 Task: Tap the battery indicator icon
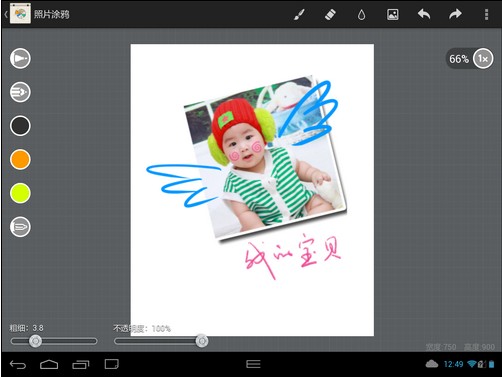492,364
